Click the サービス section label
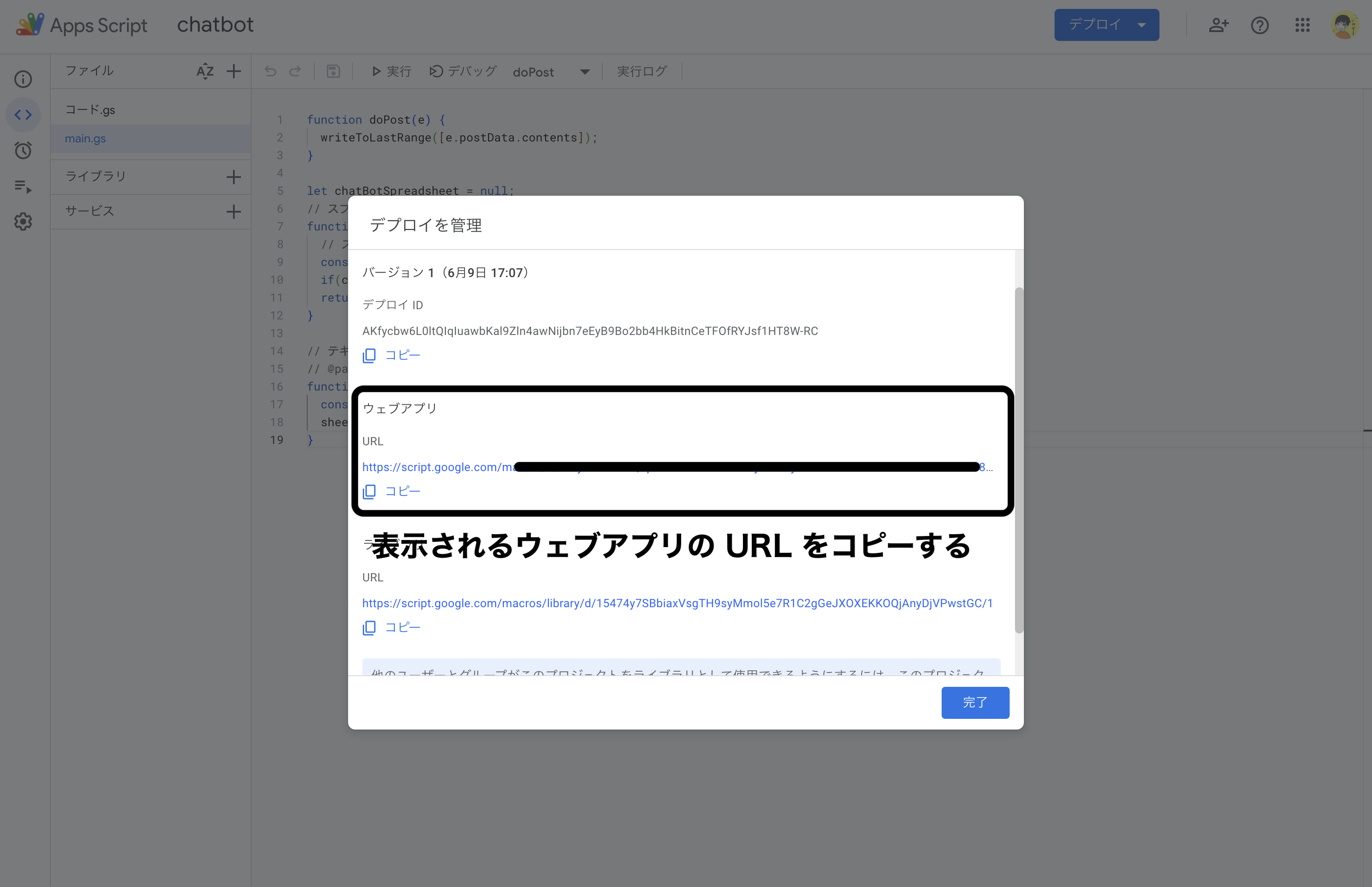 90,211
